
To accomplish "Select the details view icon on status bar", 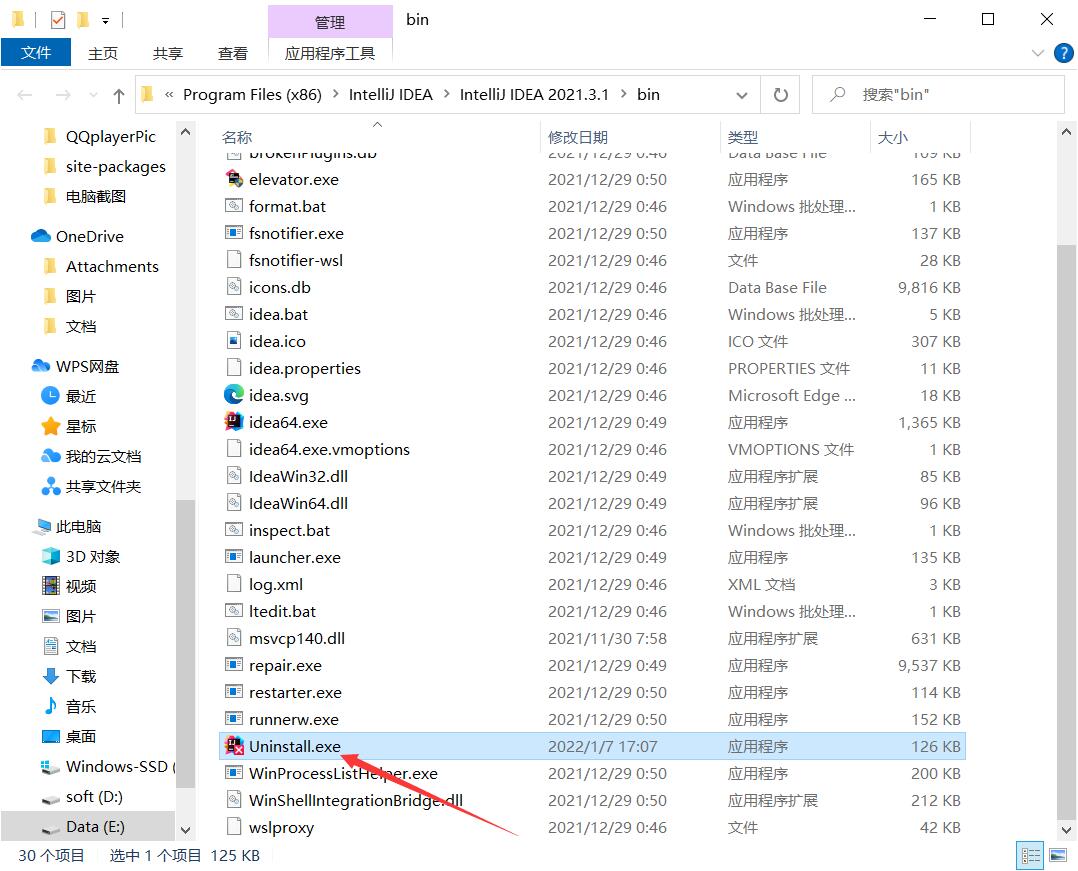I will tap(1030, 855).
